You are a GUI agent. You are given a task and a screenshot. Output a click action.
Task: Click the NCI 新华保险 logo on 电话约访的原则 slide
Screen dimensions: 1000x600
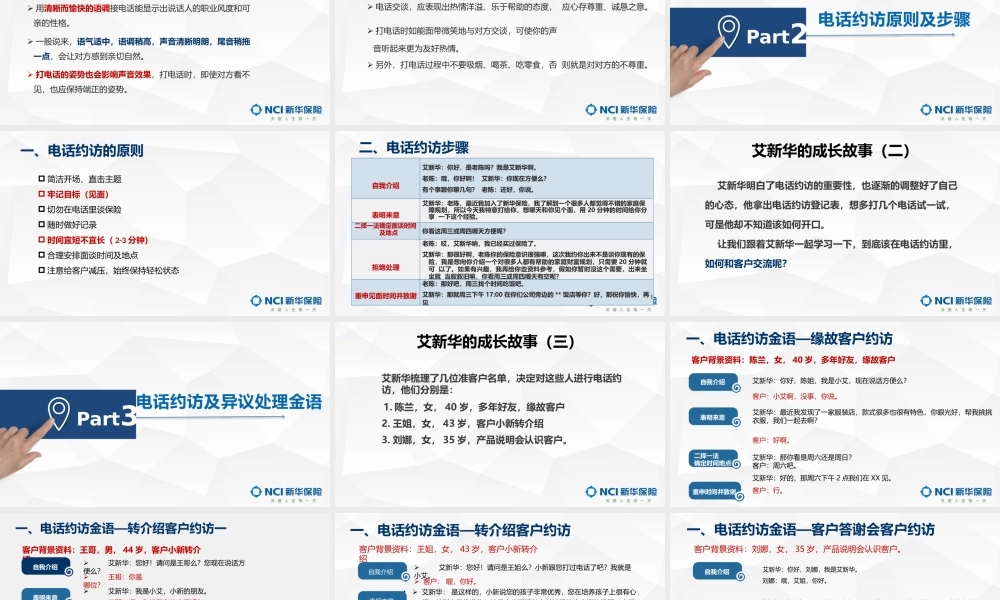(x=287, y=302)
